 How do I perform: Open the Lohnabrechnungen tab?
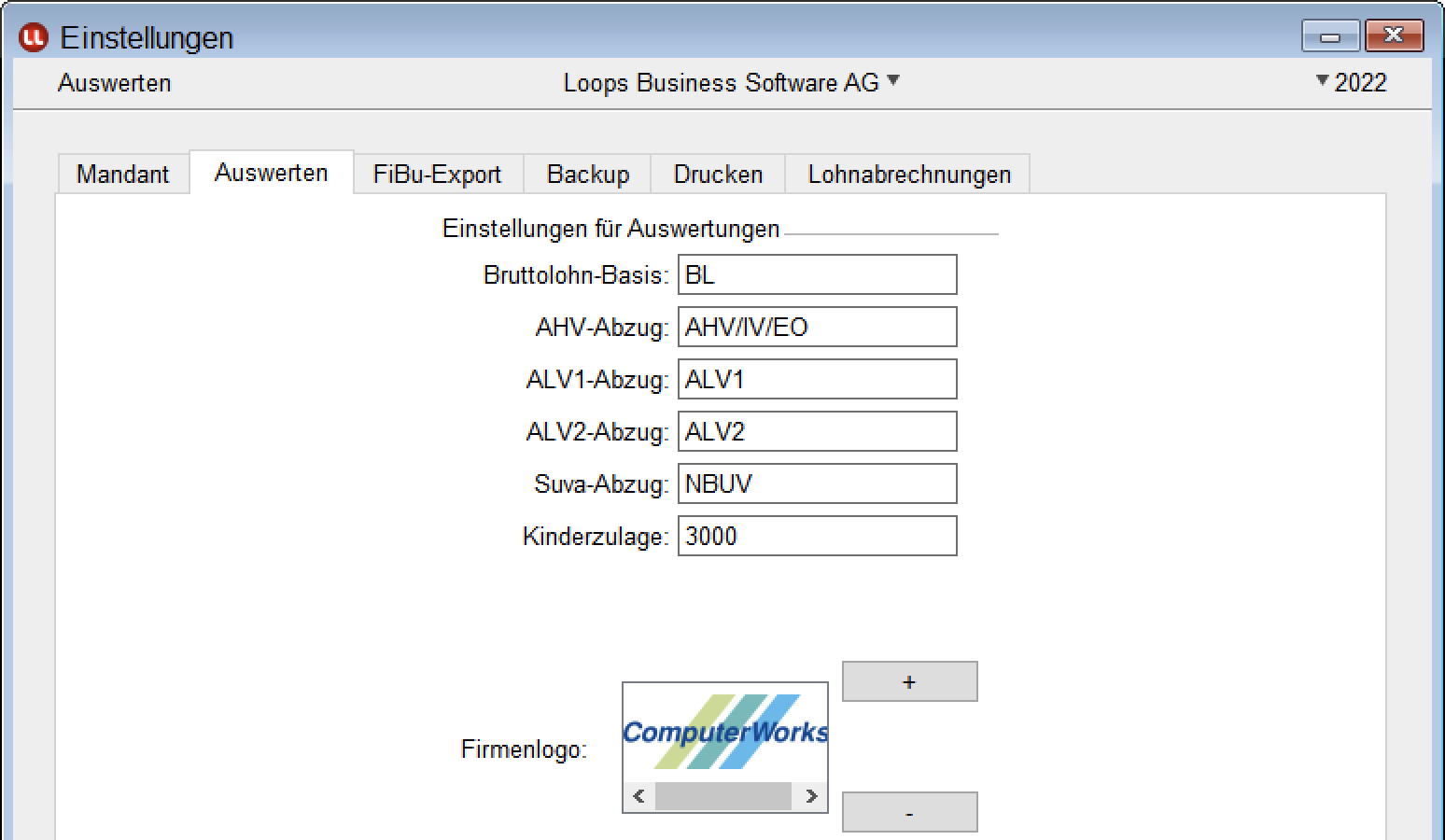click(x=907, y=174)
